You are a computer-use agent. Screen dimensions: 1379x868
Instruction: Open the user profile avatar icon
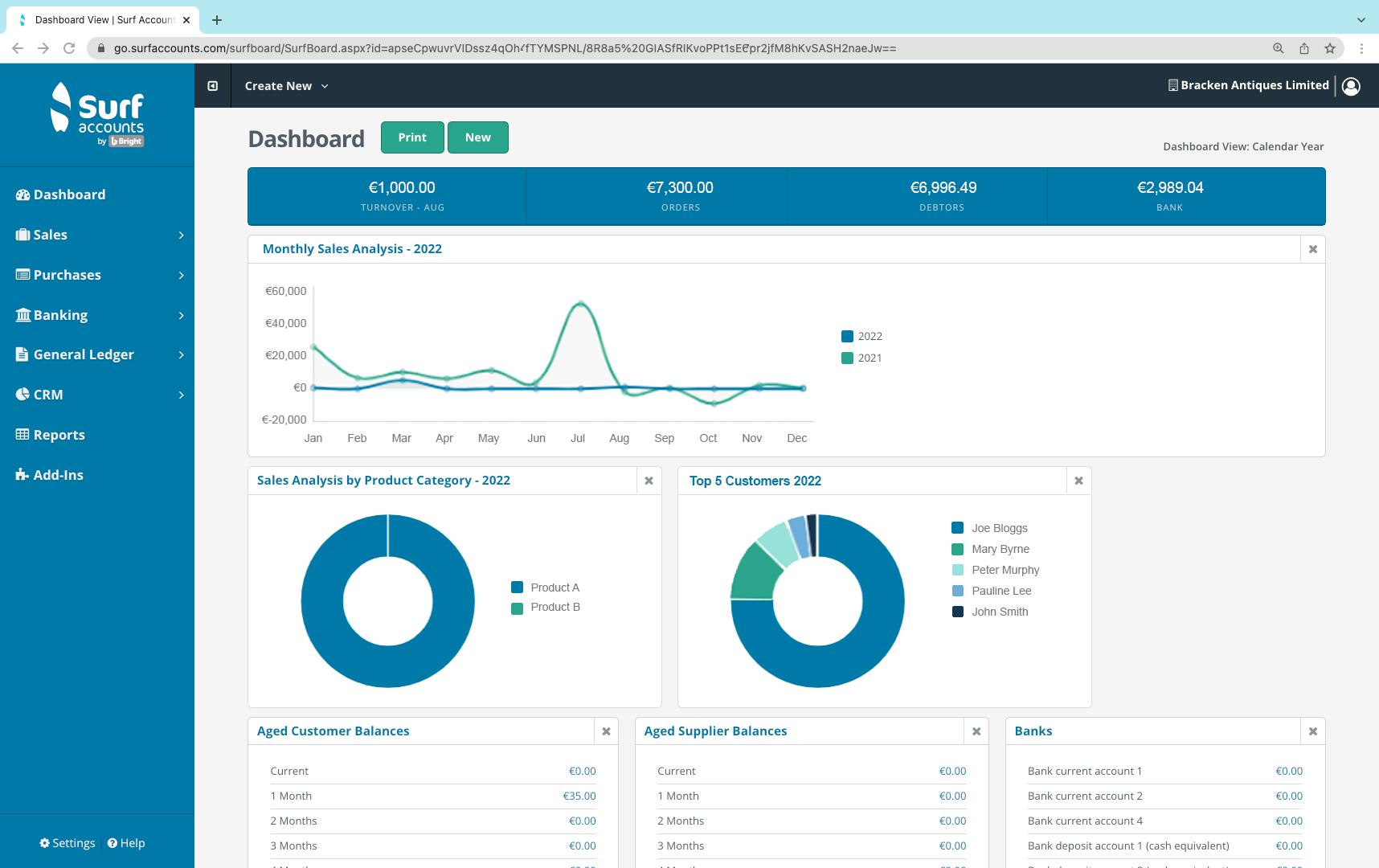click(1351, 85)
